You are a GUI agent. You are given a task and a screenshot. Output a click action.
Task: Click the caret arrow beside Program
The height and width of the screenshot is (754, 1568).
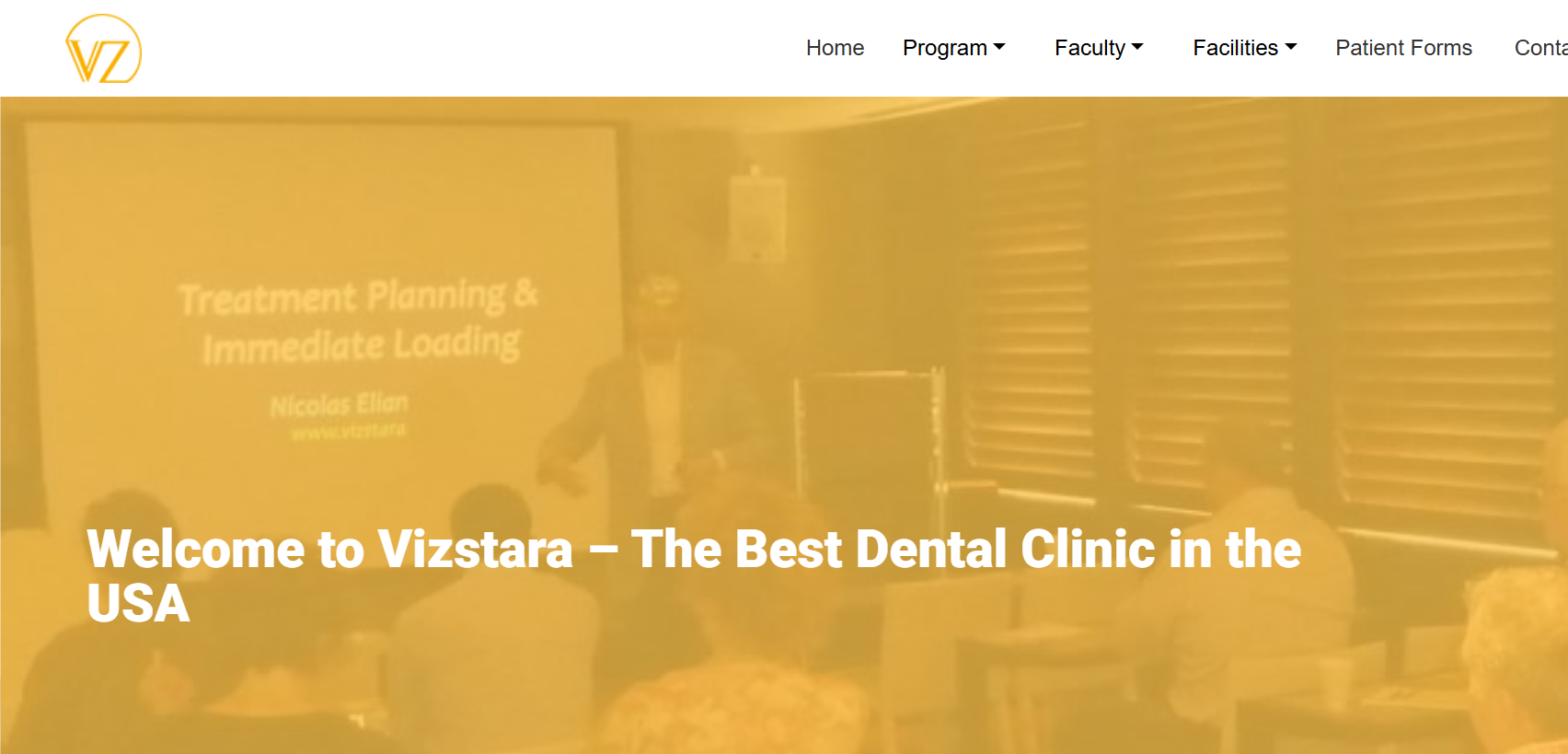[x=999, y=47]
